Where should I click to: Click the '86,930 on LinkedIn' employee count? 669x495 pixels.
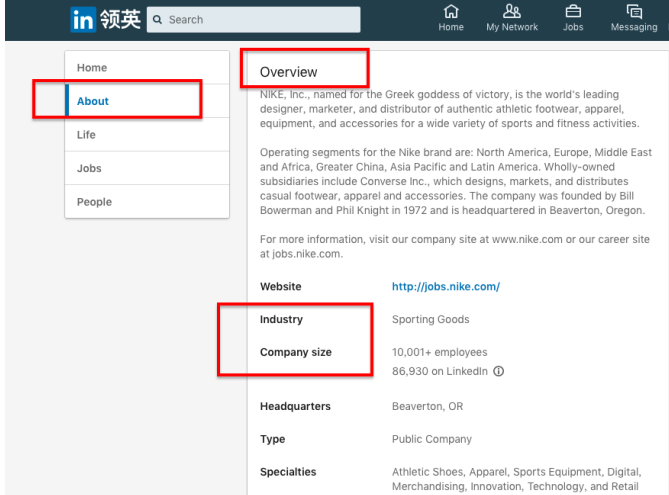tap(439, 372)
